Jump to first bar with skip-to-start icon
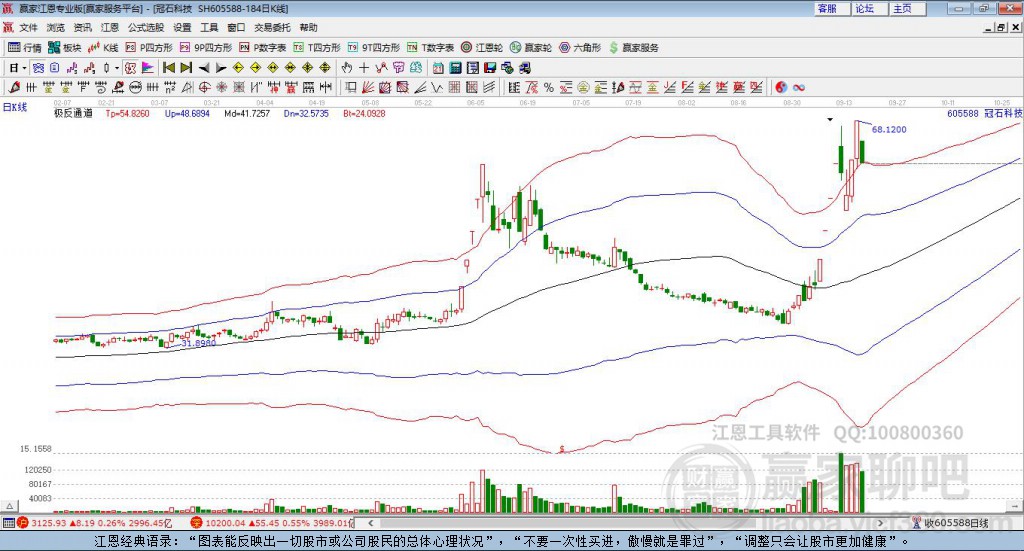Image resolution: width=1024 pixels, height=551 pixels. 168,68
